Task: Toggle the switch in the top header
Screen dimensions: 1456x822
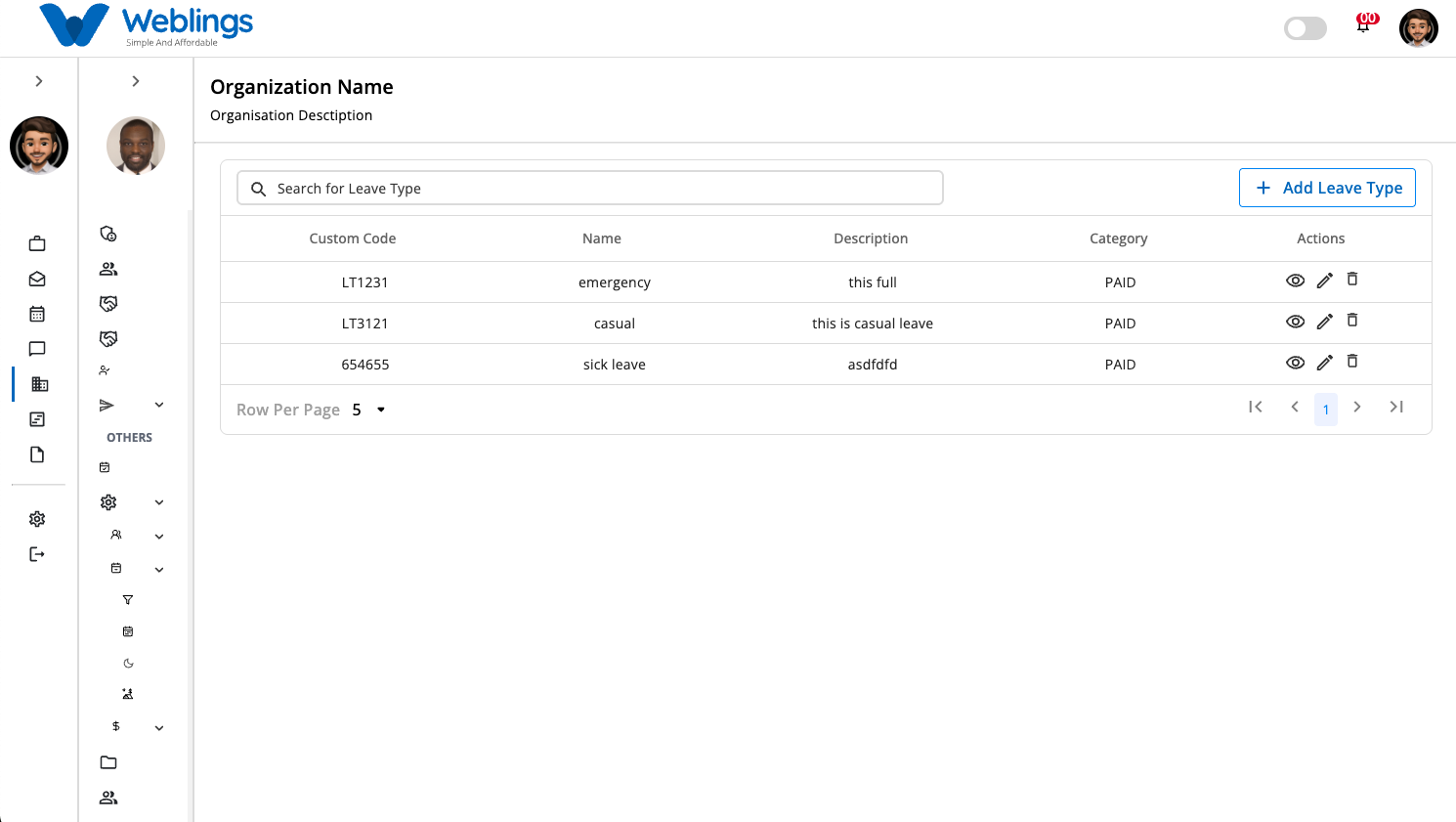Action: point(1306,28)
